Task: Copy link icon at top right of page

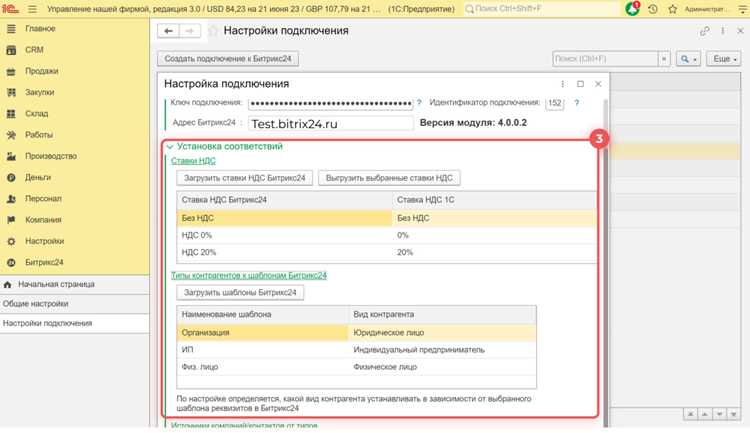Action: (x=704, y=31)
